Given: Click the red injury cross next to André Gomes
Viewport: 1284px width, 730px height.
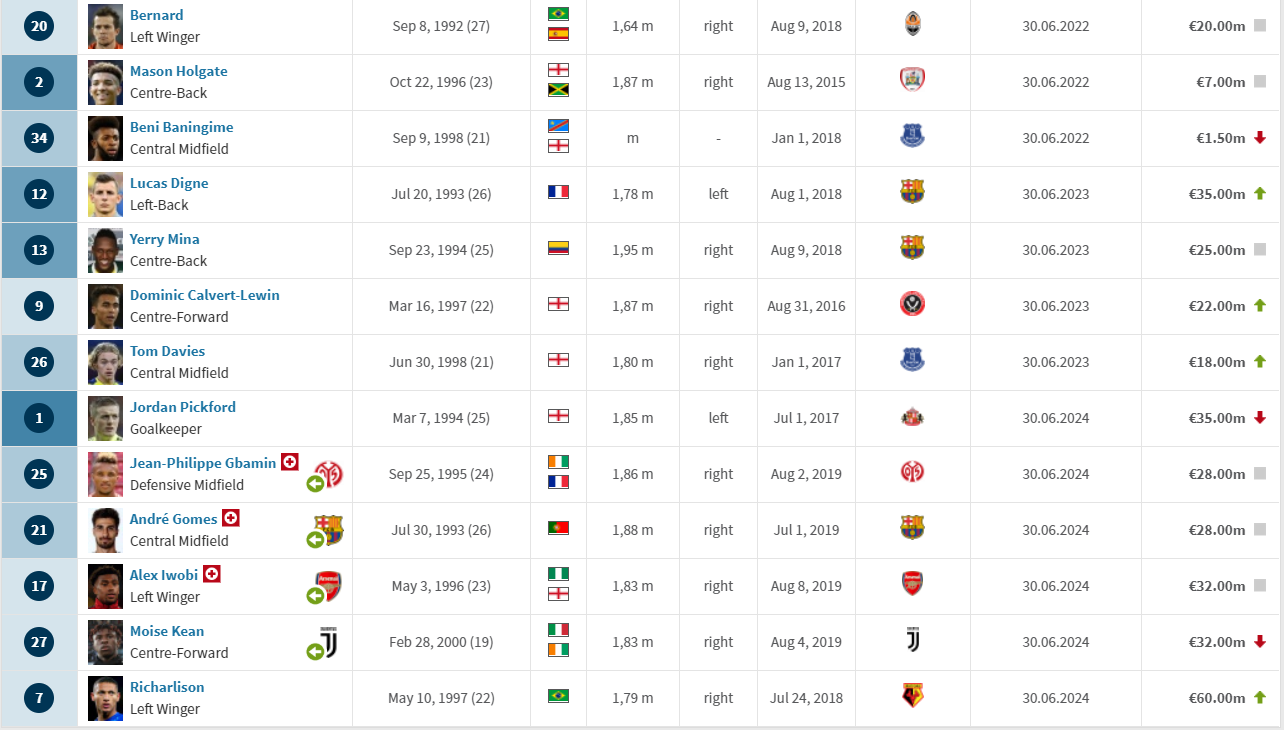Looking at the screenshot, I should coord(231,518).
